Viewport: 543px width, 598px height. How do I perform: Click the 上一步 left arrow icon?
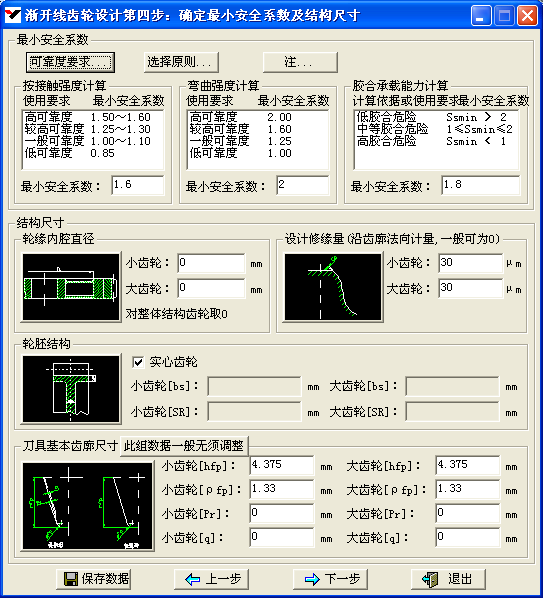coord(193,579)
